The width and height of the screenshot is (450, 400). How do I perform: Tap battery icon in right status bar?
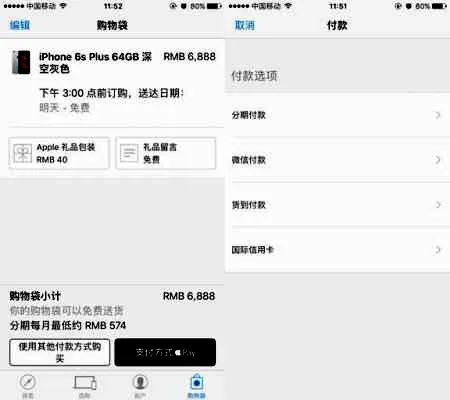pyautogui.click(x=439, y=6)
